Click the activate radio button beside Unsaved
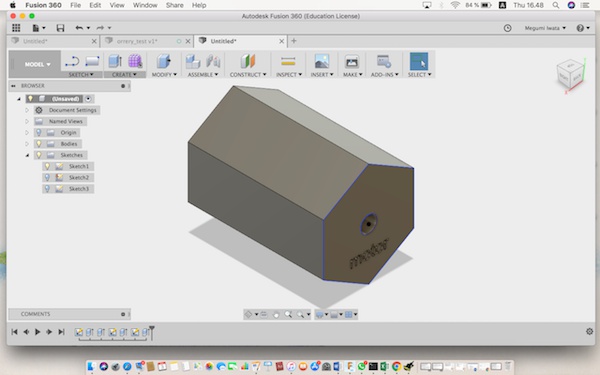The height and width of the screenshot is (375, 600). (88, 99)
